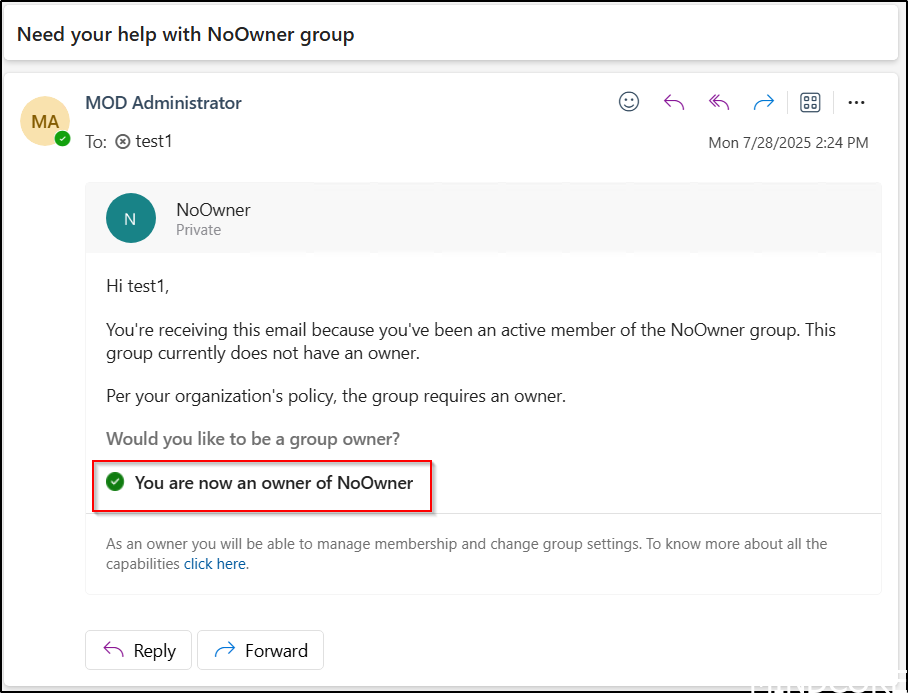Click the green checkmark confirmation icon
This screenshot has height=693, width=908.
click(116, 482)
